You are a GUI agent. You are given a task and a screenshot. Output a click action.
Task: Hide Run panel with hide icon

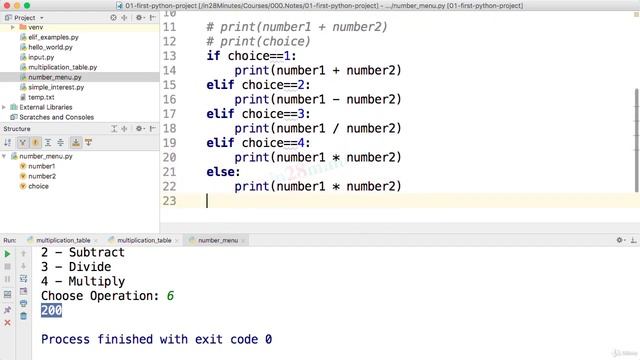pos(633,240)
